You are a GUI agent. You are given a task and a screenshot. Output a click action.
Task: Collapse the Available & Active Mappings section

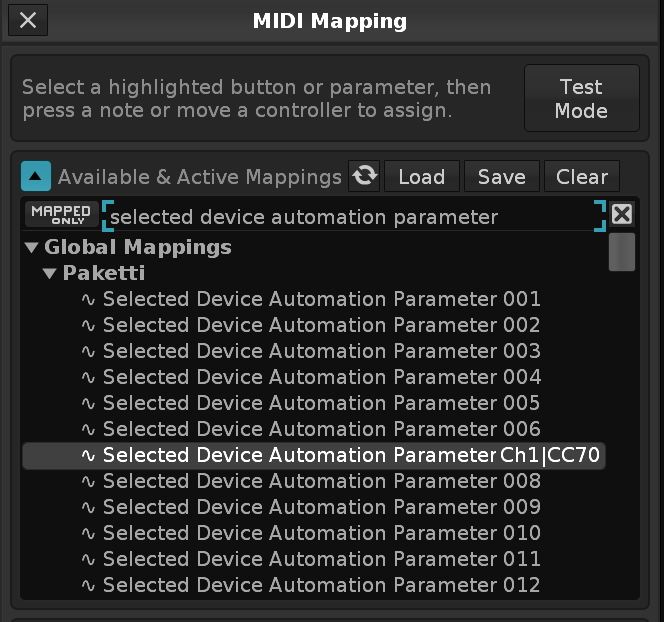36,177
